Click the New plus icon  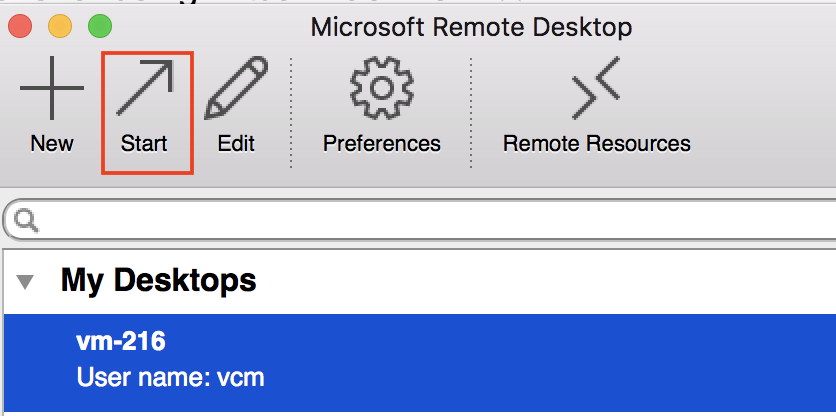tap(52, 88)
